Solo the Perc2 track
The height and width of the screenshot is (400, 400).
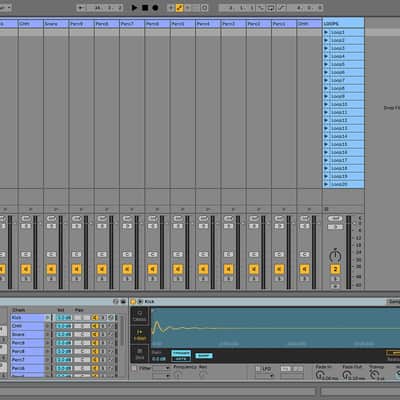coord(254,279)
